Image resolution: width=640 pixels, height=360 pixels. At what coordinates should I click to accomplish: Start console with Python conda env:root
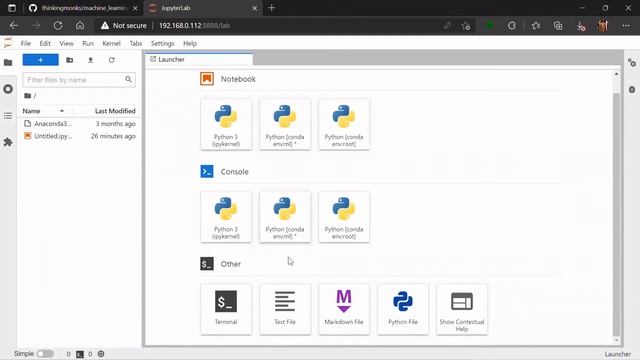pos(344,217)
